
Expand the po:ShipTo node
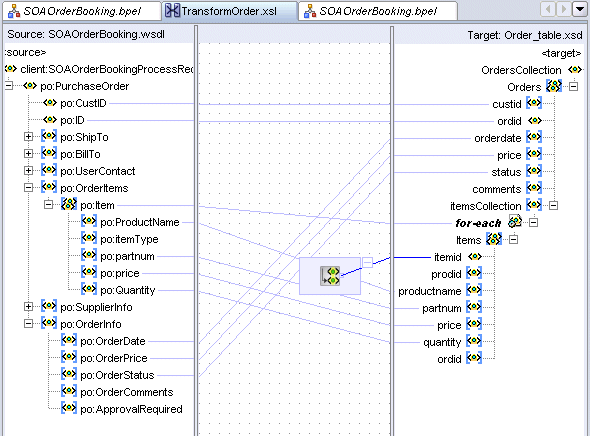28,137
